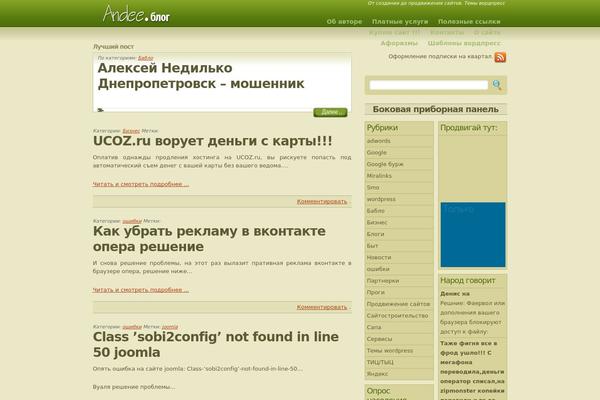The height and width of the screenshot is (400, 600).
Task: Select the Яндекс rubric
Action: point(377,374)
